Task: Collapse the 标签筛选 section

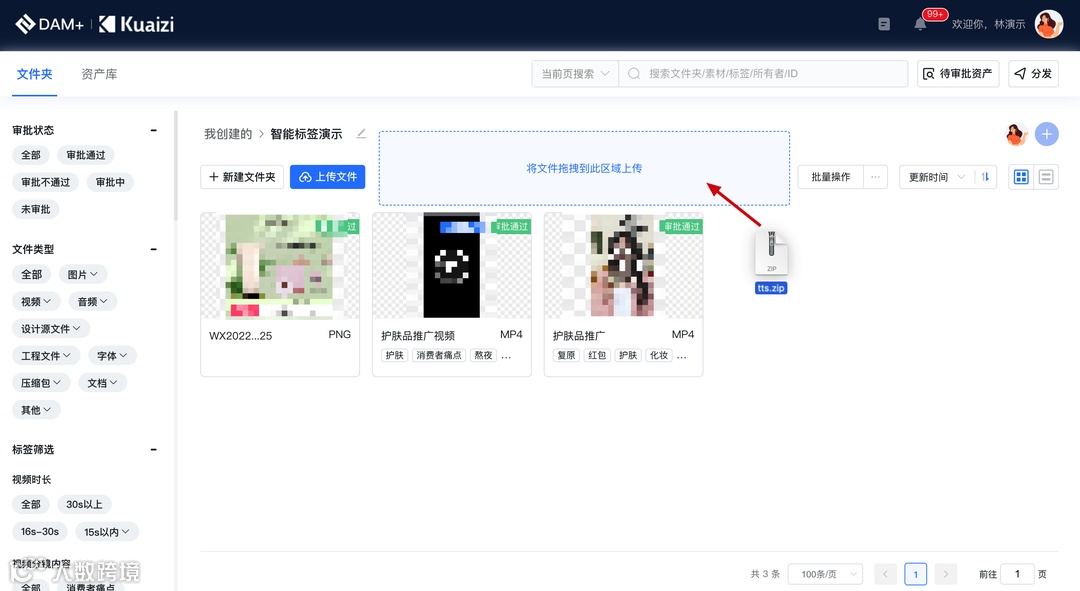Action: [x=154, y=450]
